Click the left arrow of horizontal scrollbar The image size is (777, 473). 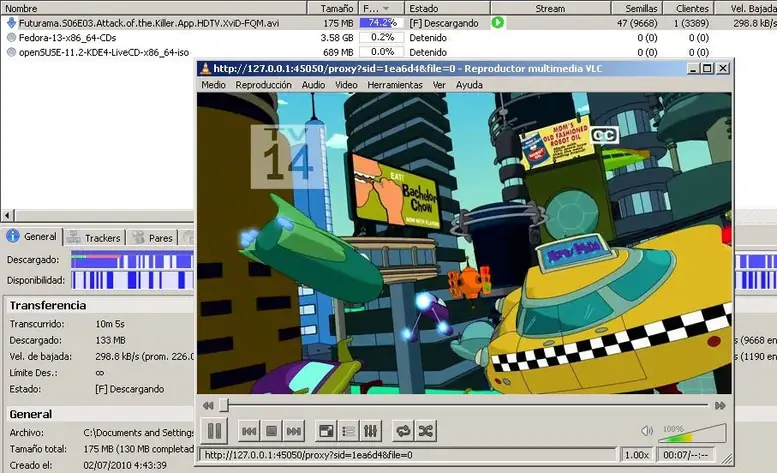[x=7, y=215]
